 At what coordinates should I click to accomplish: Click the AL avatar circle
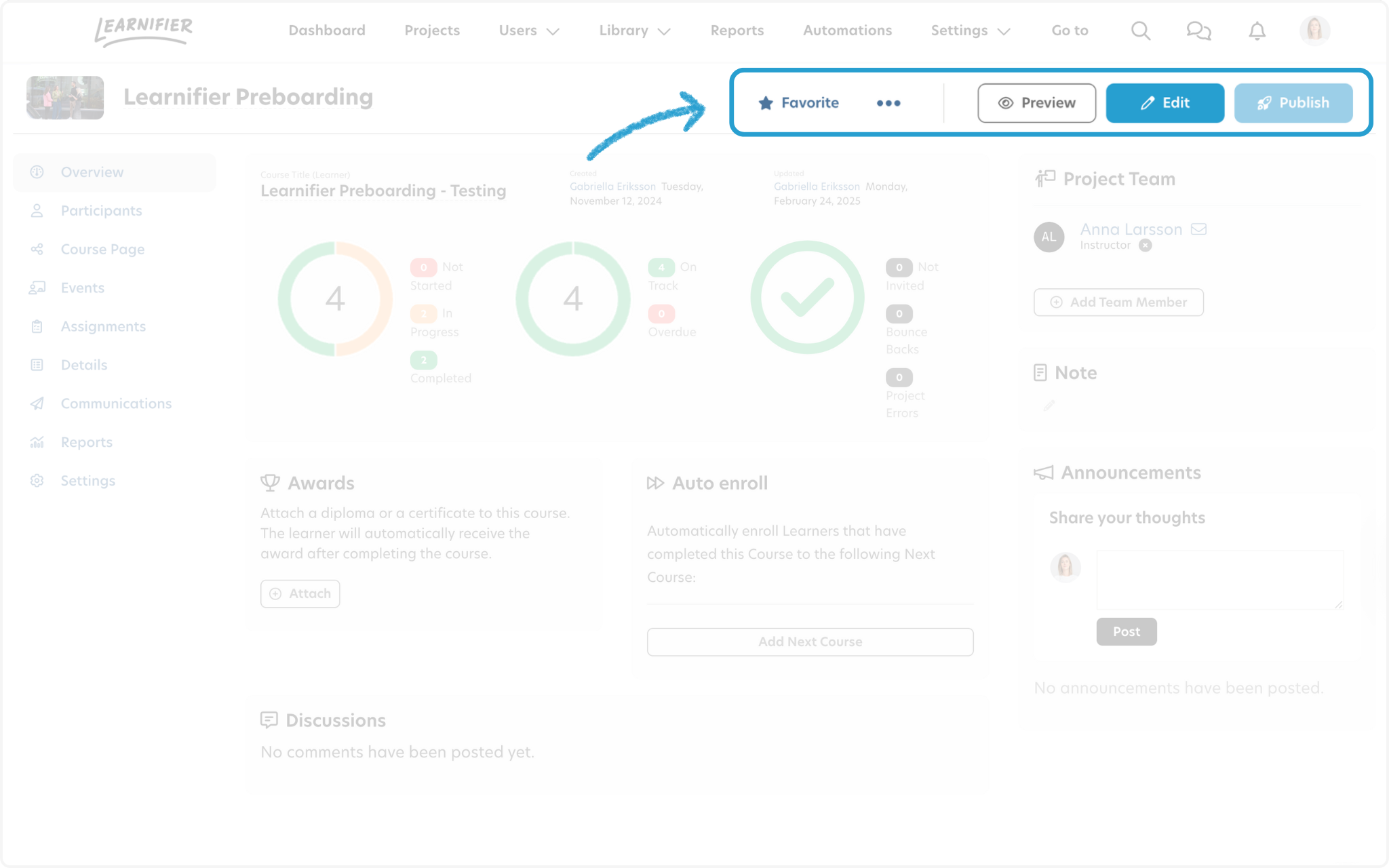[1049, 237]
